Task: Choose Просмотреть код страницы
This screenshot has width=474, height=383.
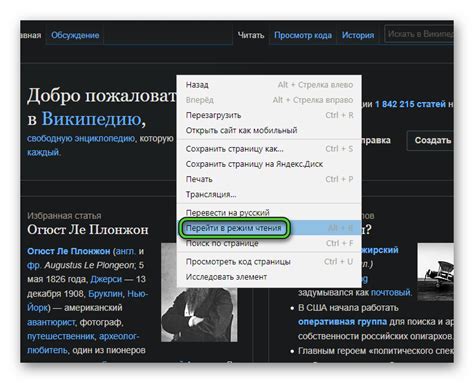Action: (269, 262)
